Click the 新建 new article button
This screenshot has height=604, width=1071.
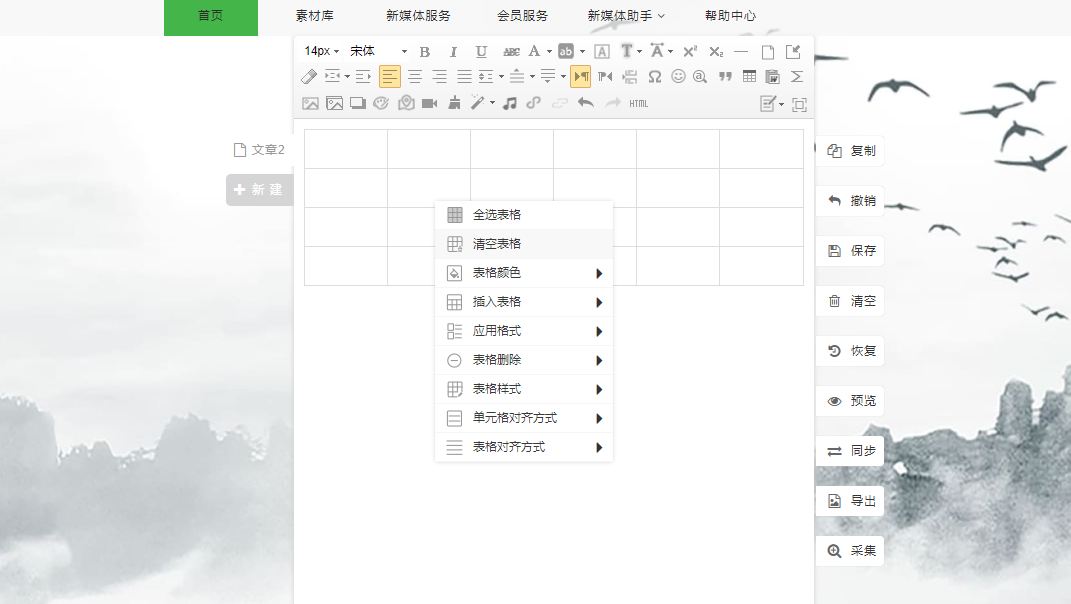[x=260, y=190]
